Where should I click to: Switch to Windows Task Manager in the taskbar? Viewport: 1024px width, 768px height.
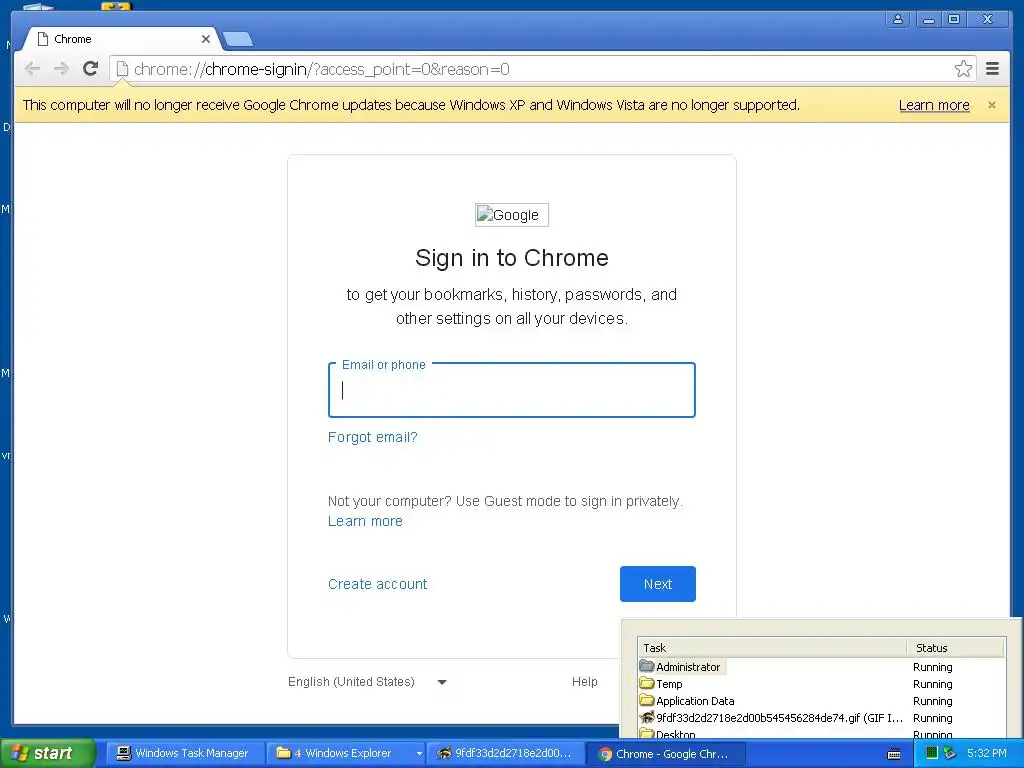[184, 753]
